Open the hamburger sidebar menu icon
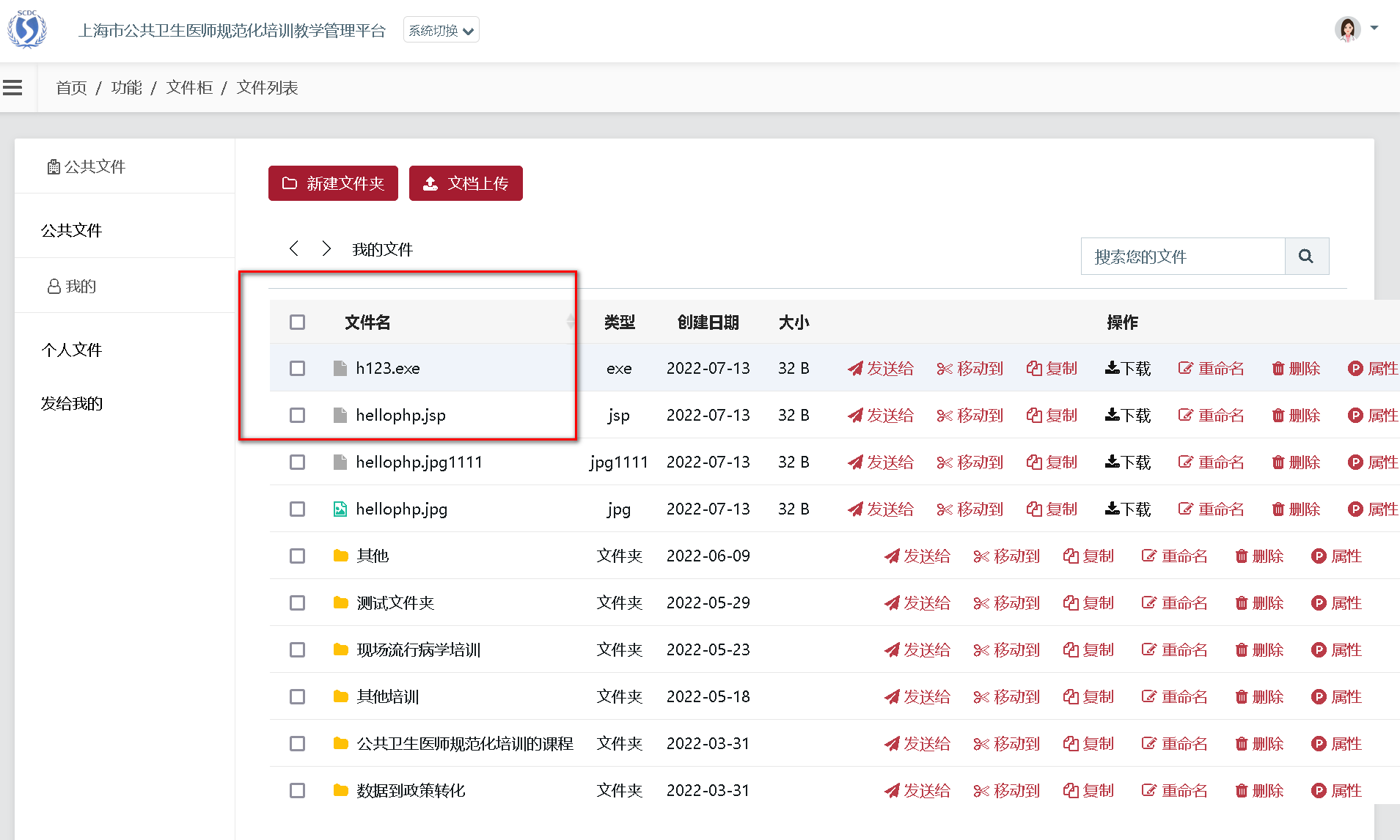This screenshot has height=840, width=1400. coord(12,88)
